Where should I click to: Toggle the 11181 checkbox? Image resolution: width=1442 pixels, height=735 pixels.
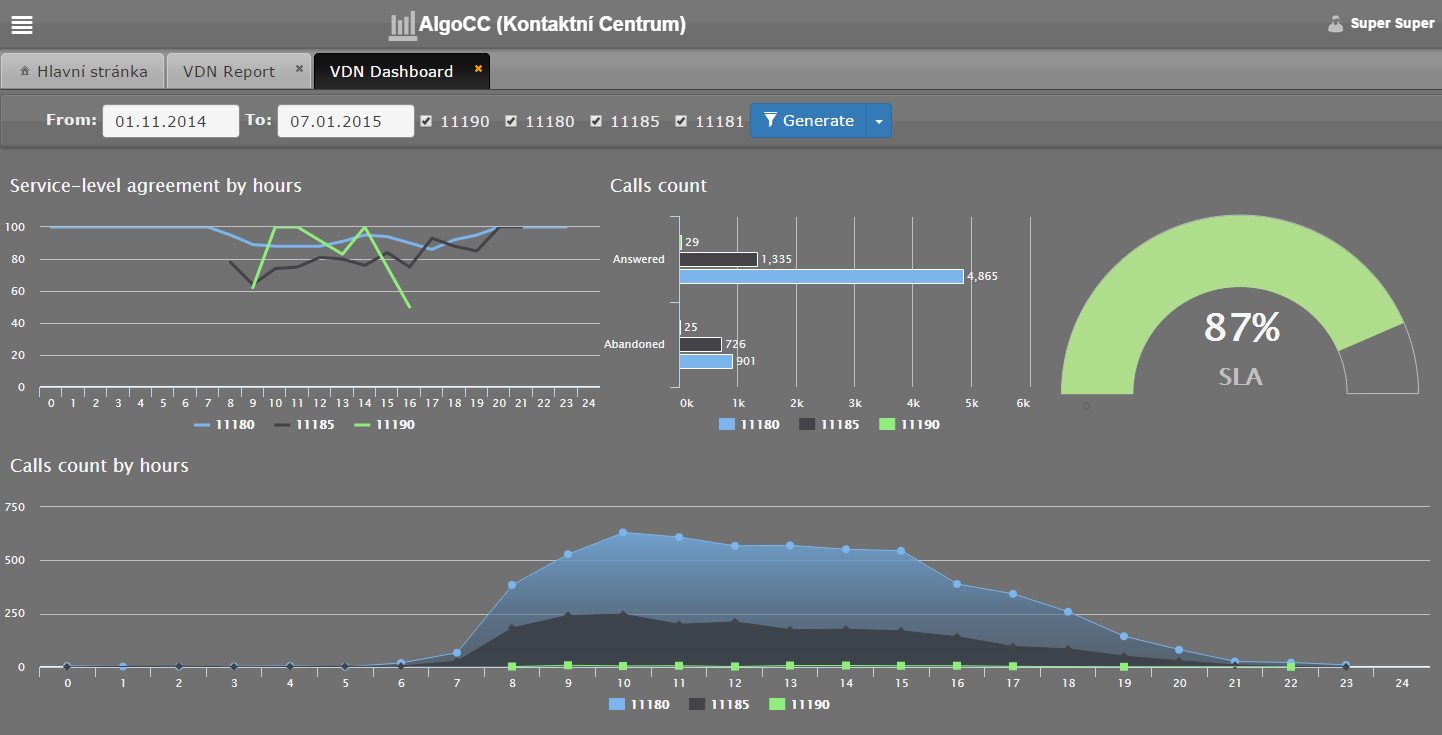681,121
